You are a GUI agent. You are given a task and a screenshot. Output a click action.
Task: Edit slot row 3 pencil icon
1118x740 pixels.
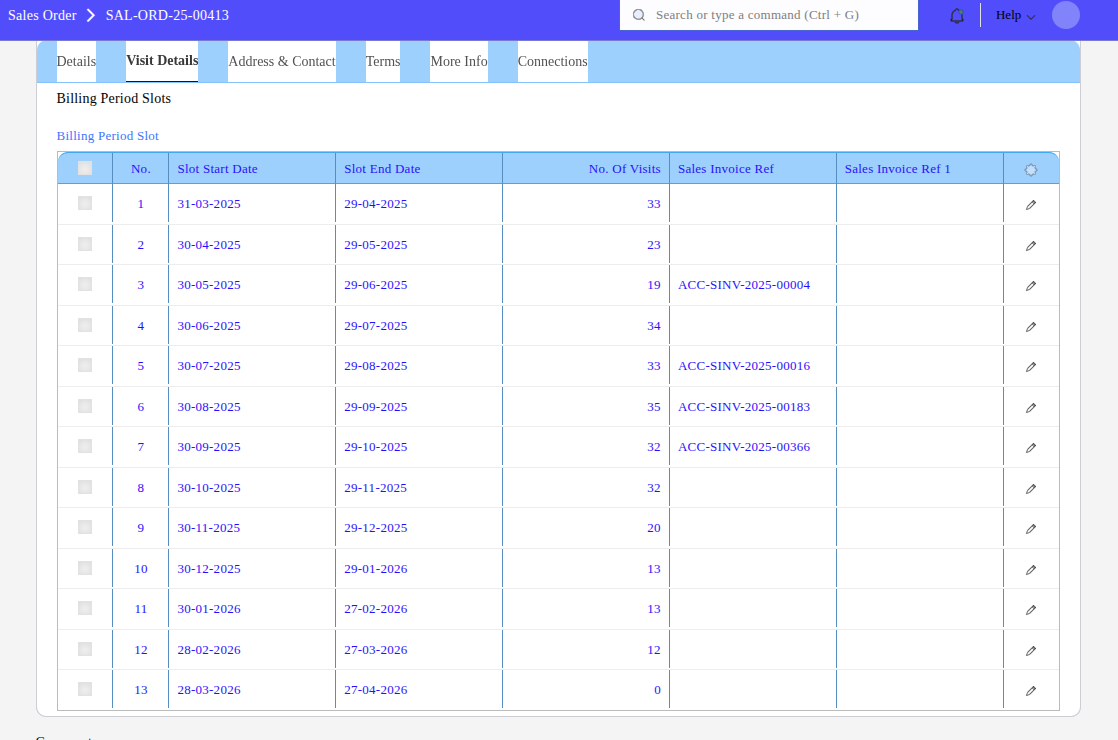pos(1031,286)
